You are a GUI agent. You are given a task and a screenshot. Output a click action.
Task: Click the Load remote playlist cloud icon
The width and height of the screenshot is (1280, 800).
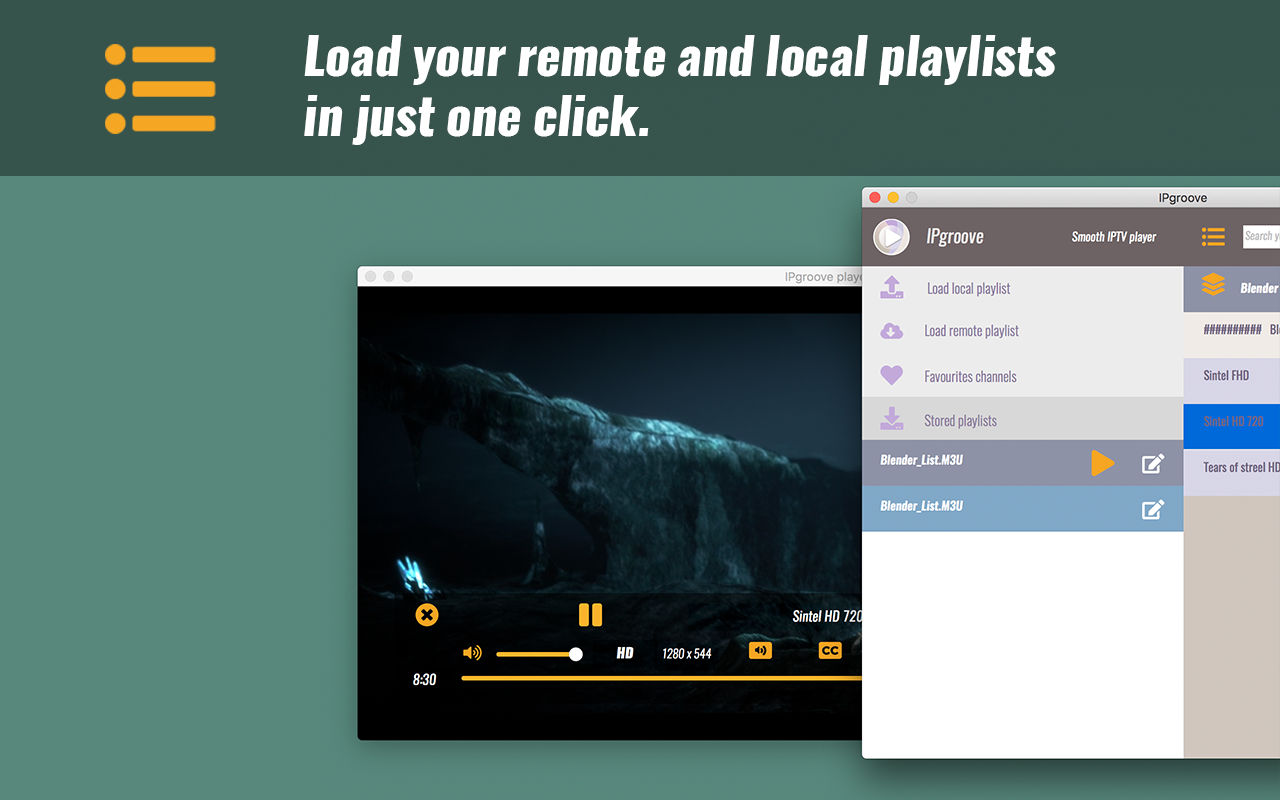point(891,331)
